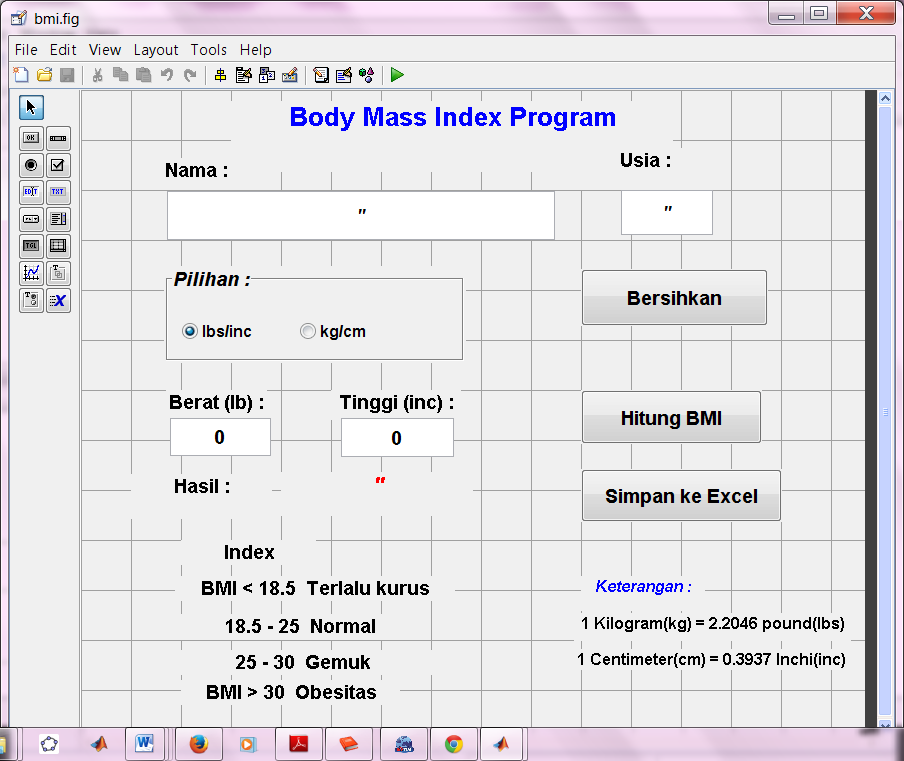
Task: Open the Tools menu
Action: click(208, 49)
